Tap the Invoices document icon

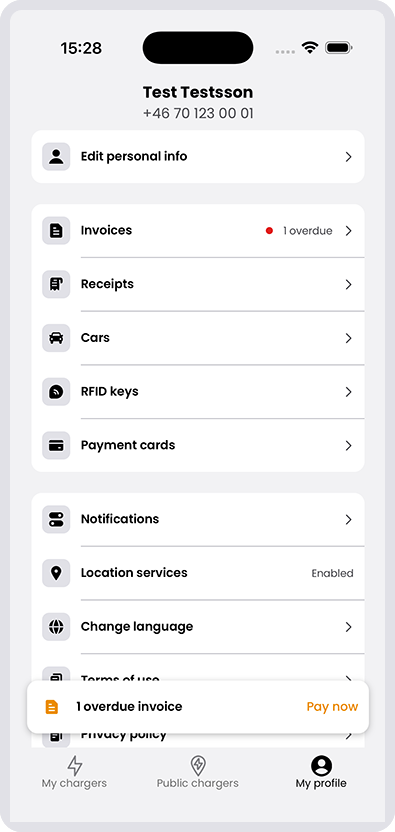56,231
